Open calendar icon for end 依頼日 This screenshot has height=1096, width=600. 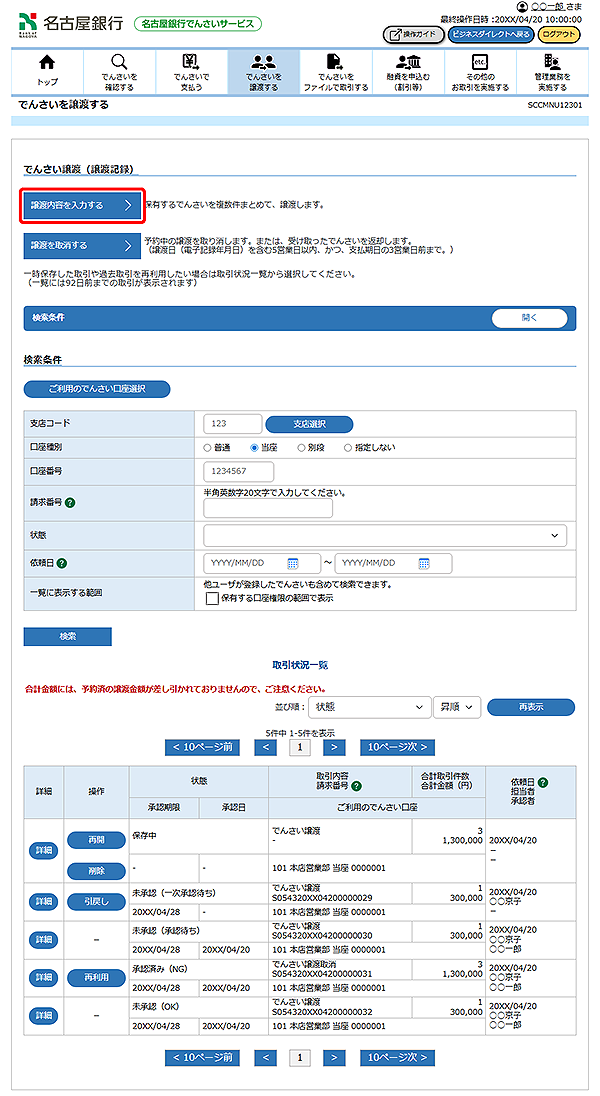(x=424, y=563)
